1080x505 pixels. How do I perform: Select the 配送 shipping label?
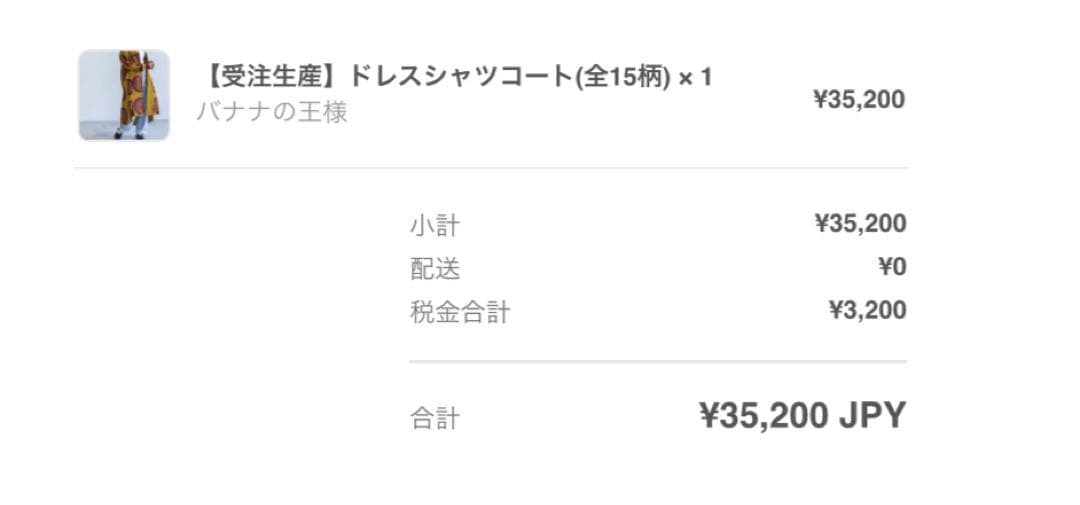pos(434,268)
